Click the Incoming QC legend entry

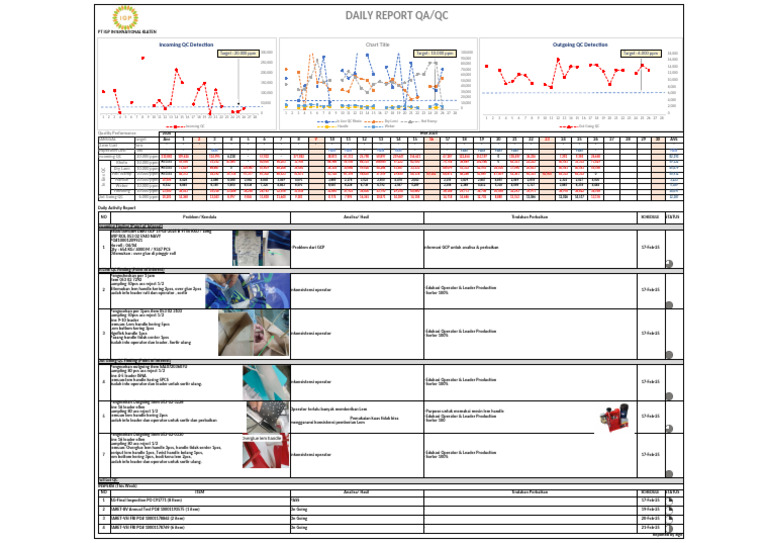click(x=187, y=126)
